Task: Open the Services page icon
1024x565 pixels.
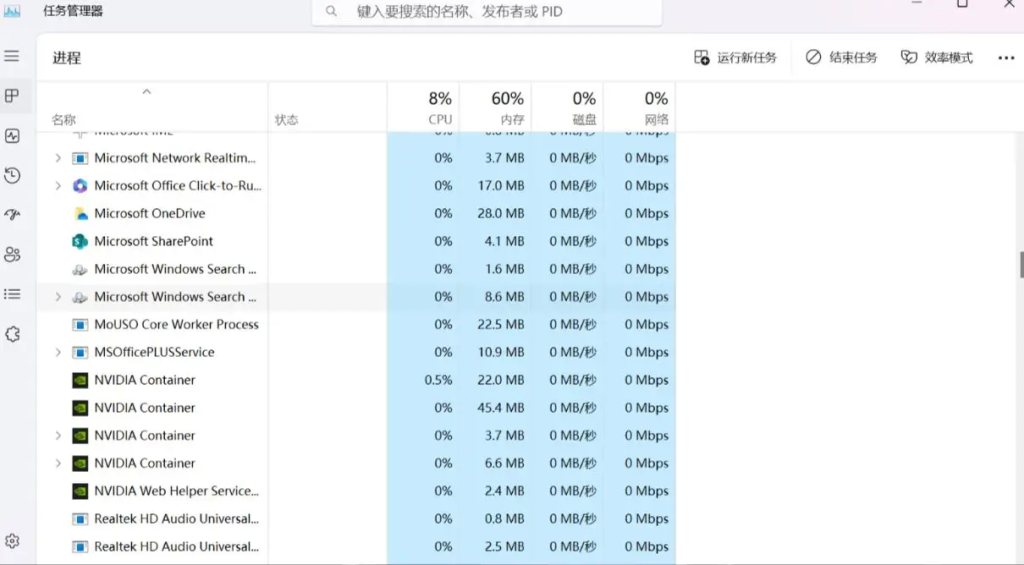Action: pyautogui.click(x=12, y=334)
